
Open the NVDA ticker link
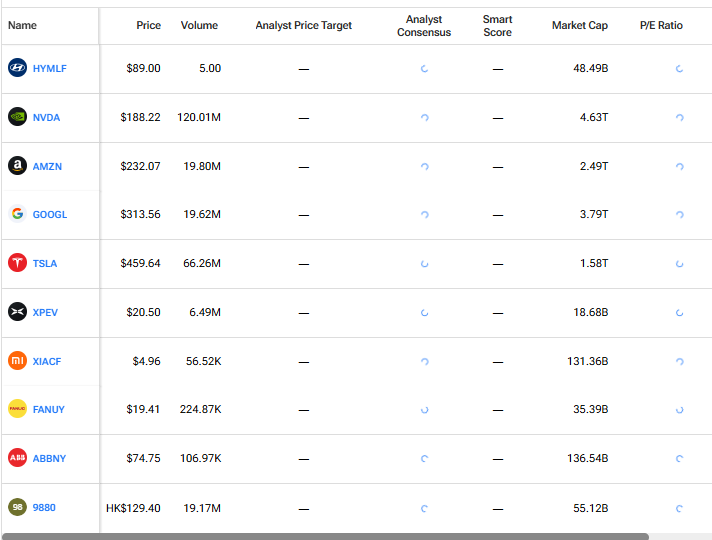point(46,118)
